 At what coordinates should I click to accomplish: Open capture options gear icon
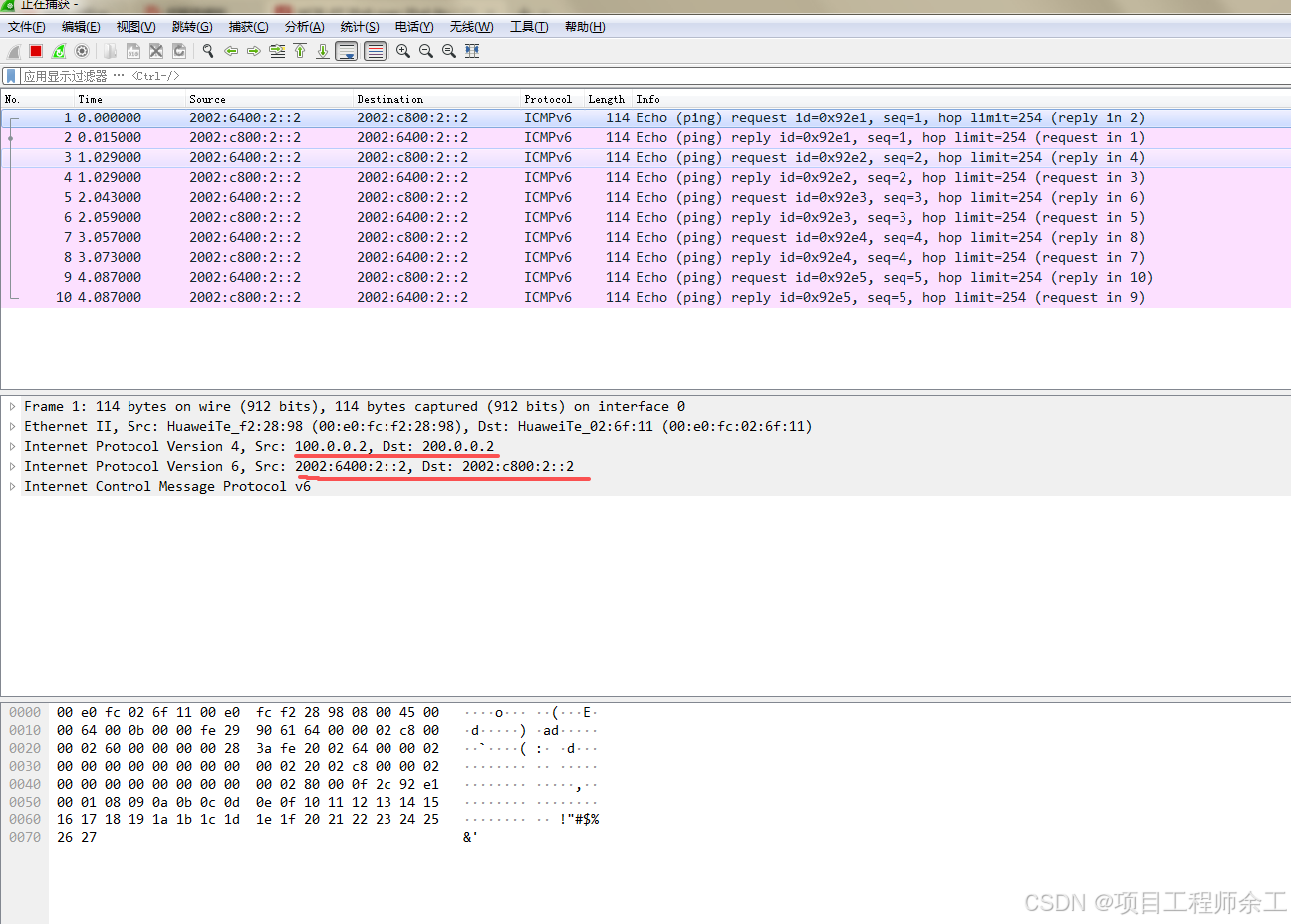(82, 51)
